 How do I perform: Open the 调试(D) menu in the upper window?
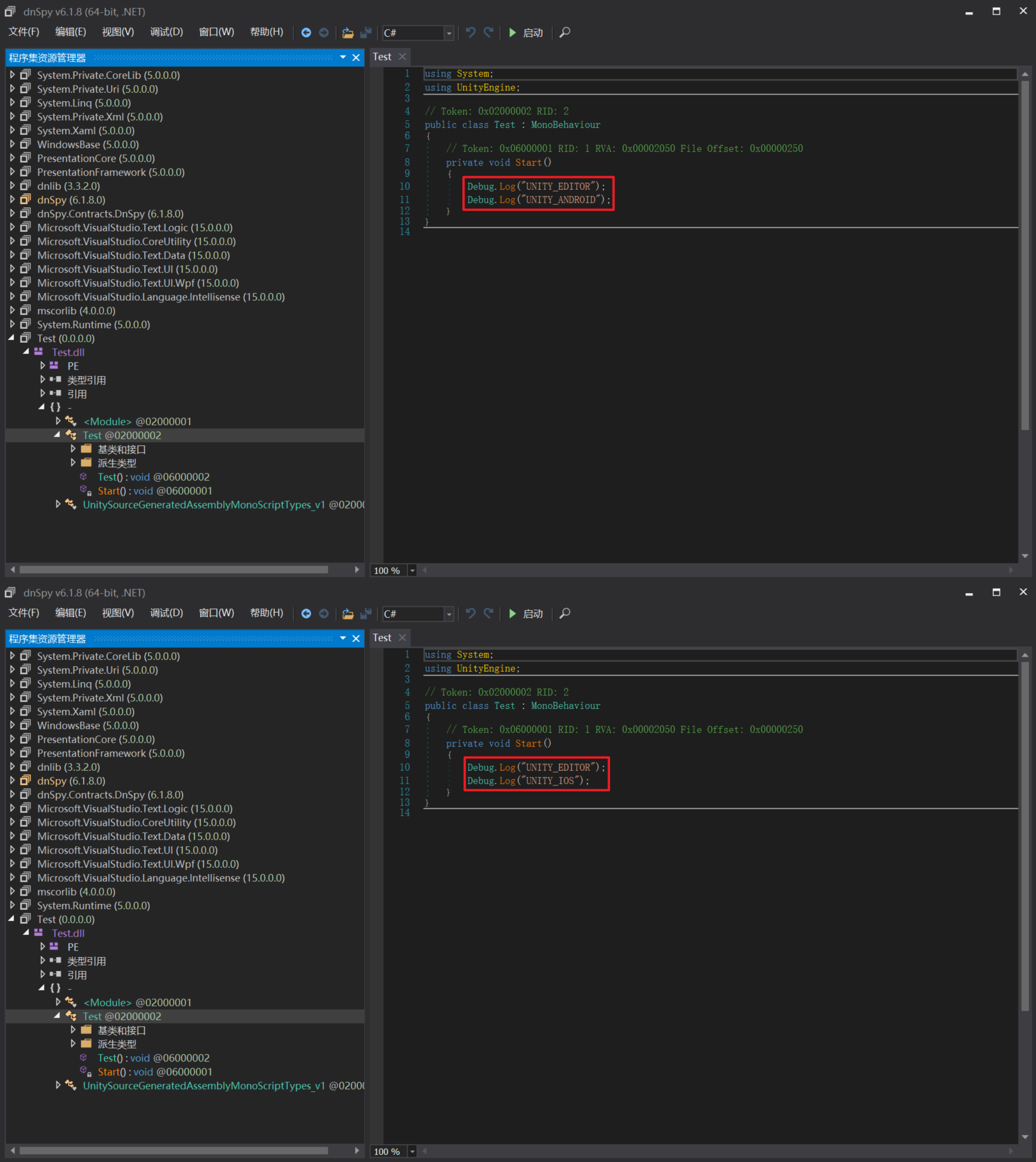[166, 32]
